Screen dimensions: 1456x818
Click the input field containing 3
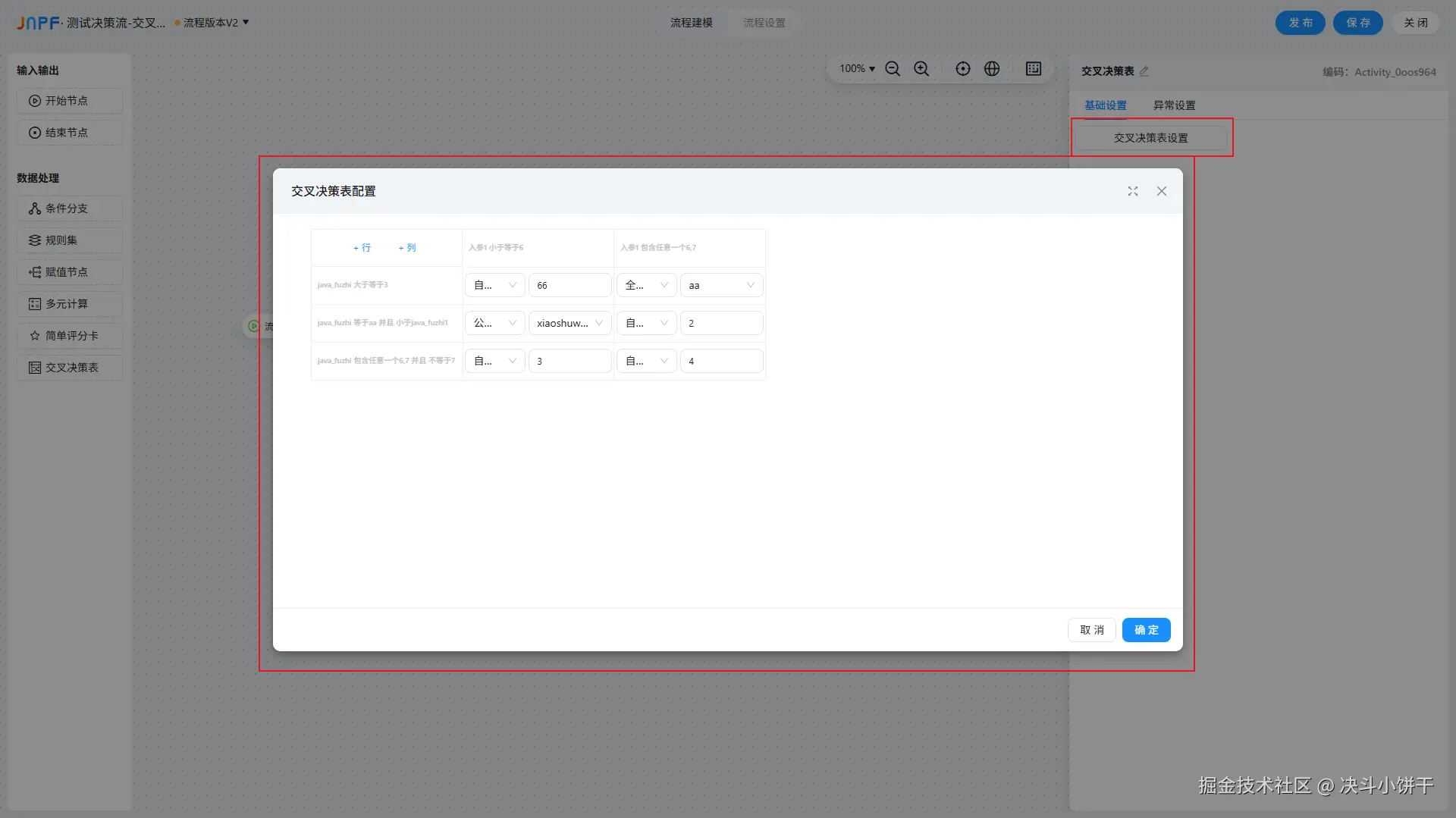[x=570, y=361]
